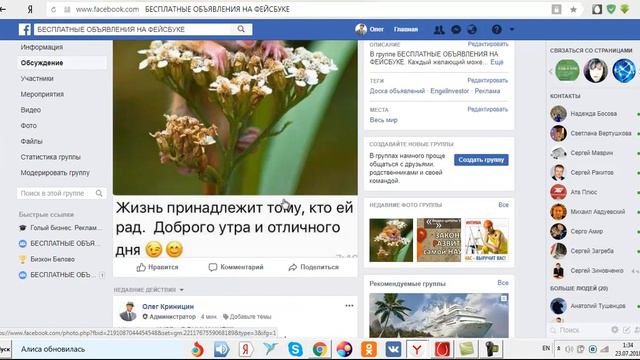Open the Видео section
This screenshot has width=640, height=360.
pyautogui.click(x=31, y=110)
